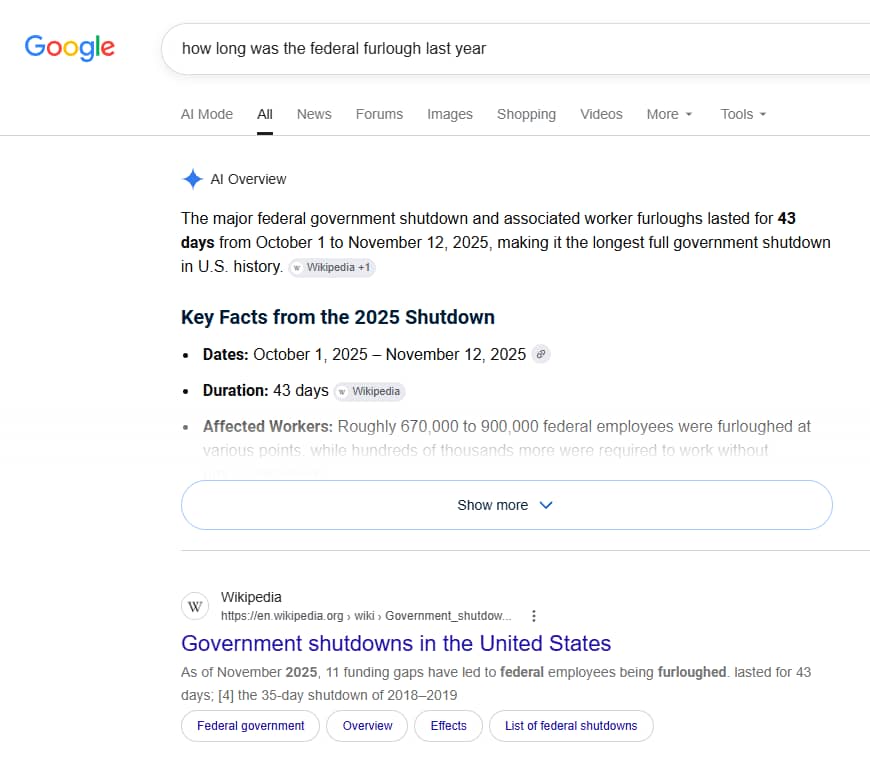
Task: Click the Wikipedia favicon in the search result
Action: click(195, 606)
